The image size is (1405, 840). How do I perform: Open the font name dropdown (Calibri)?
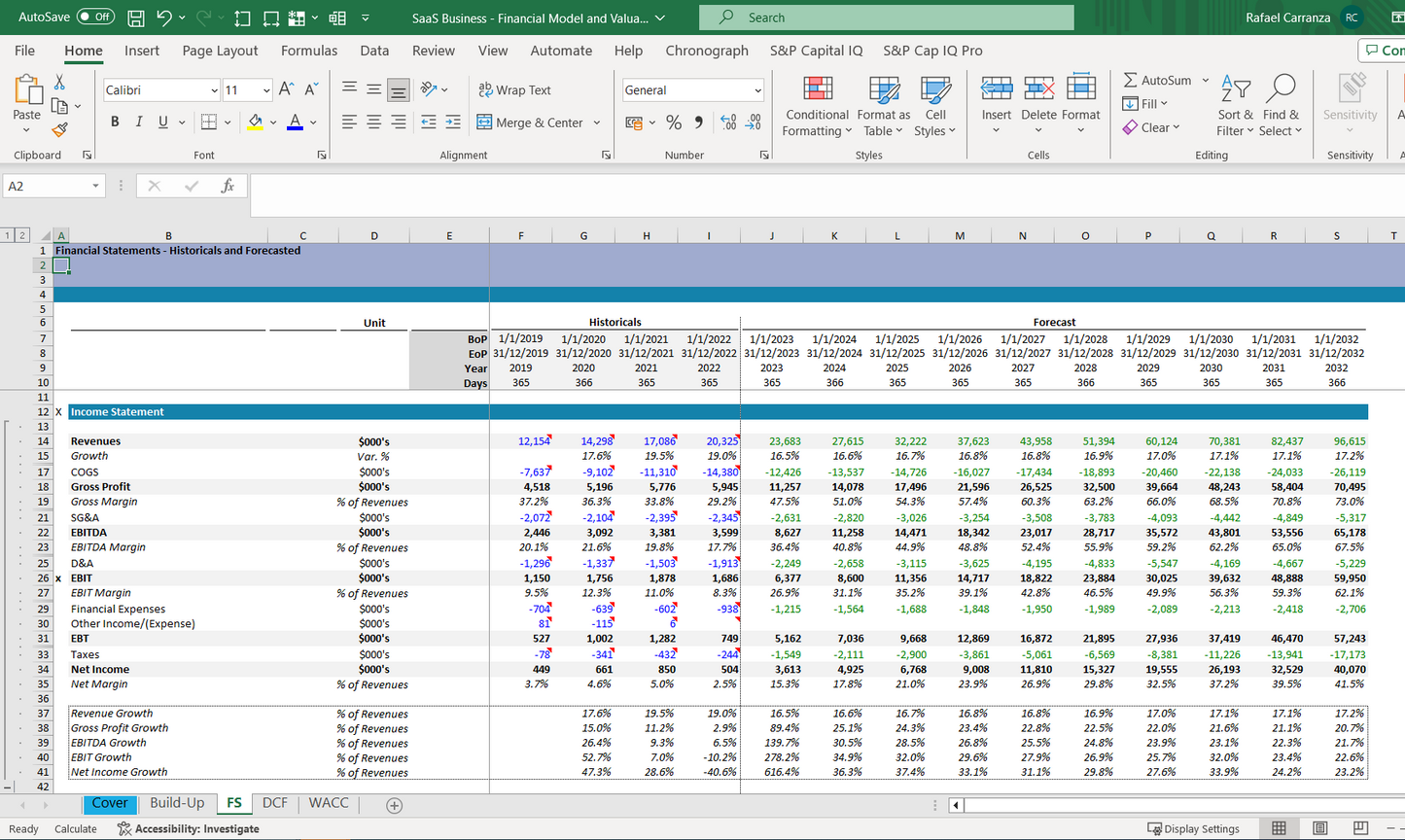click(214, 90)
